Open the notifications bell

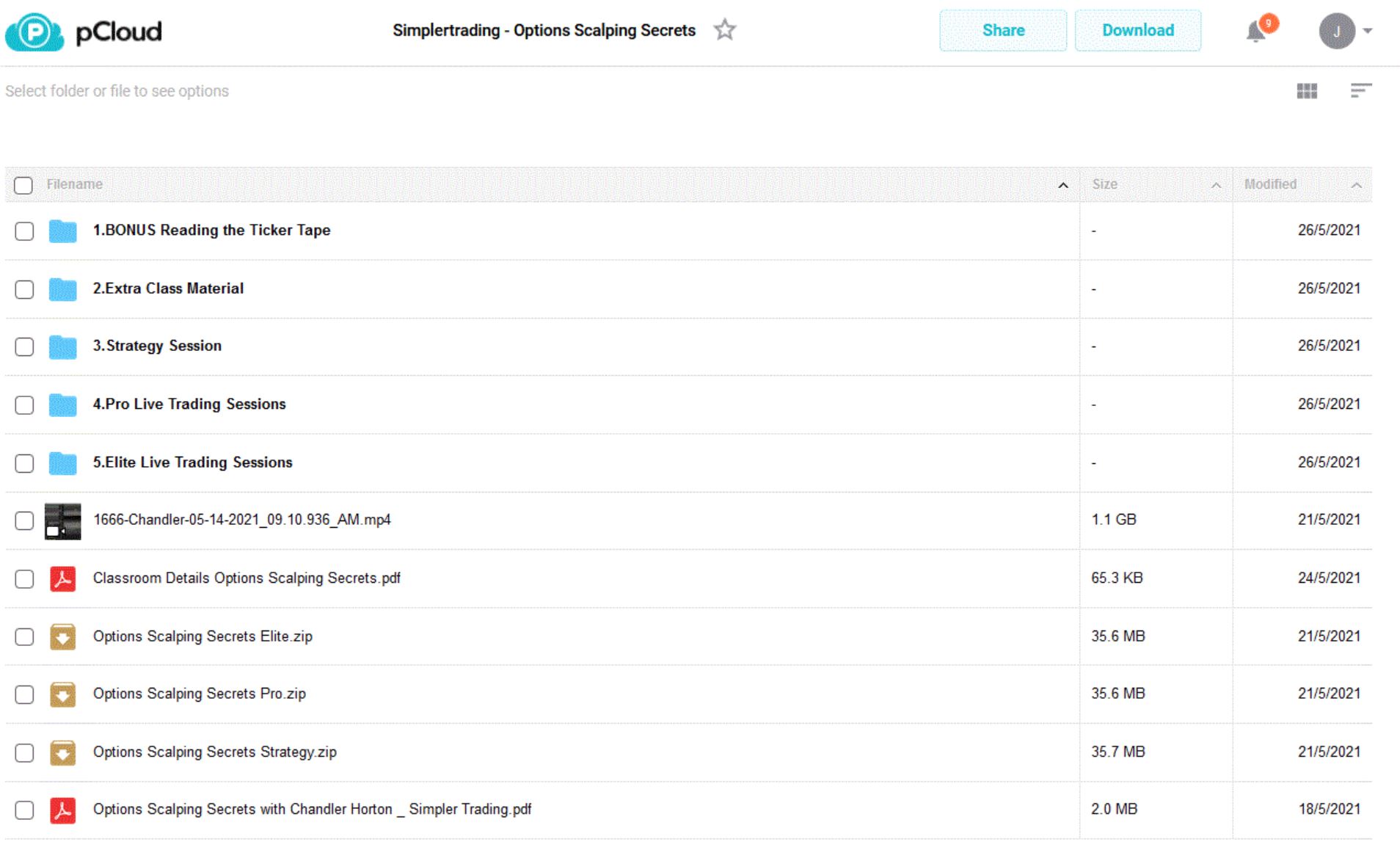click(1256, 31)
